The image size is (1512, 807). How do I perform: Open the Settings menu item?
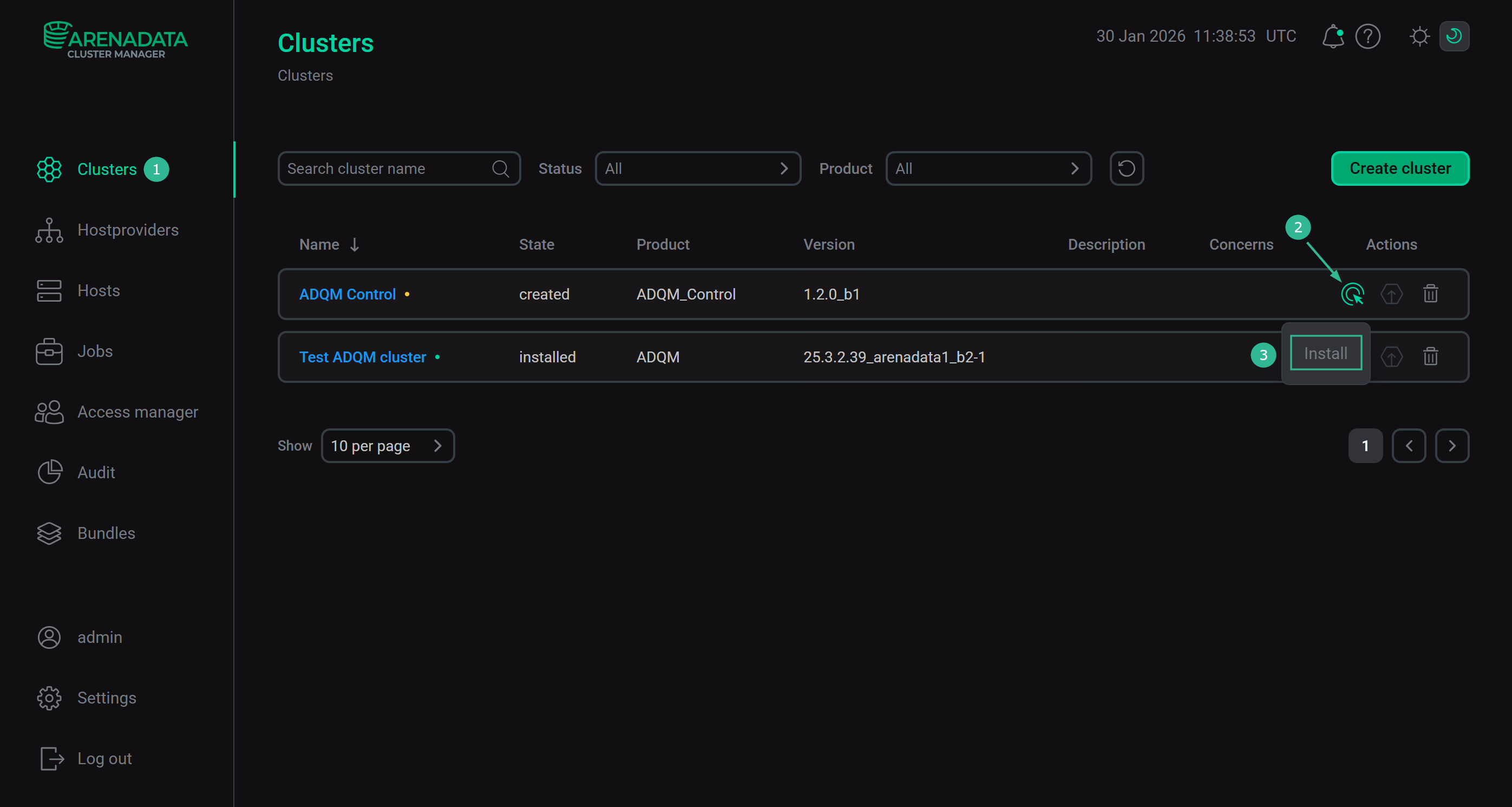pyautogui.click(x=107, y=698)
